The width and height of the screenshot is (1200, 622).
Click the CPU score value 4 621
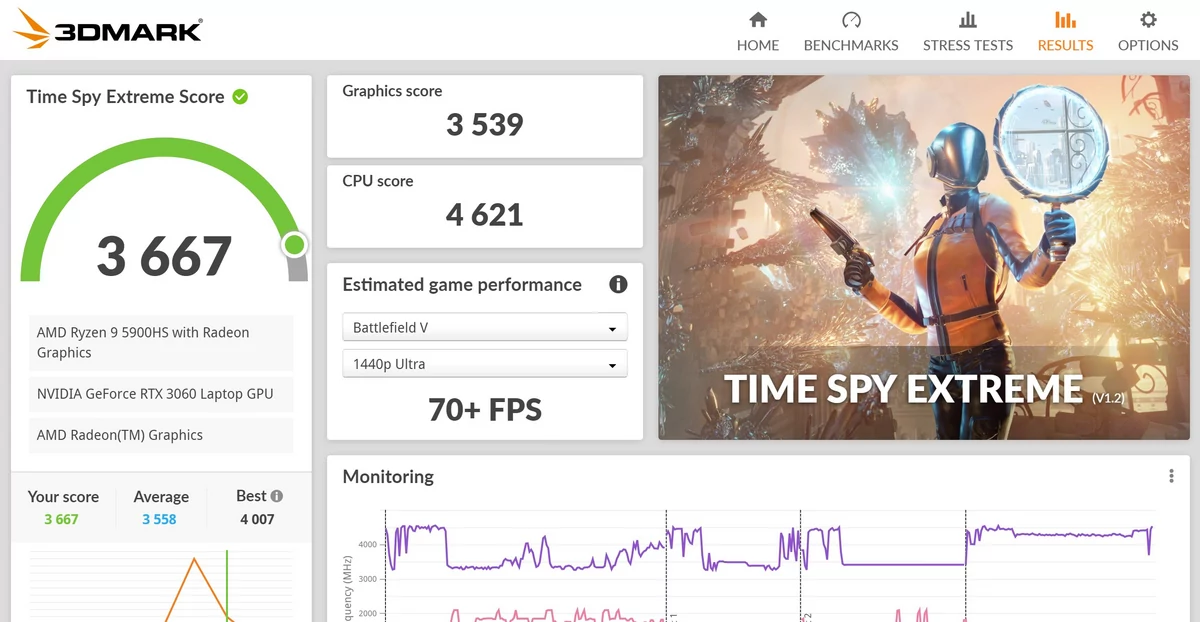(485, 215)
